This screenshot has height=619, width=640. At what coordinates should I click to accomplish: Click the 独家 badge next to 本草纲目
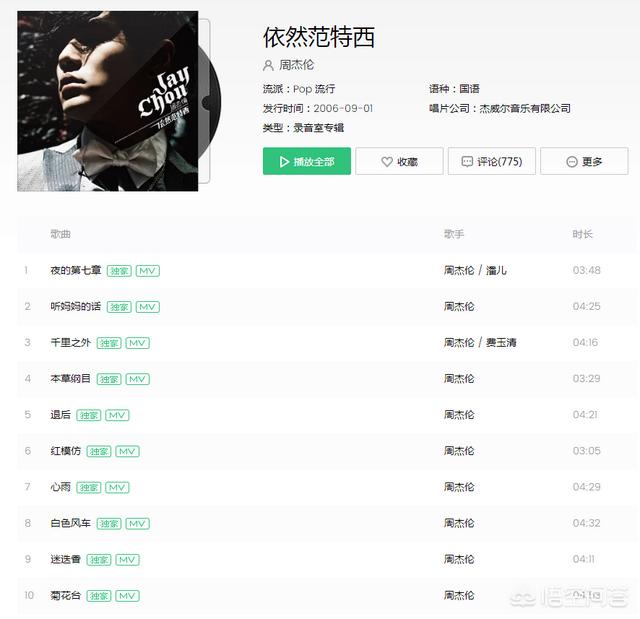point(109,379)
